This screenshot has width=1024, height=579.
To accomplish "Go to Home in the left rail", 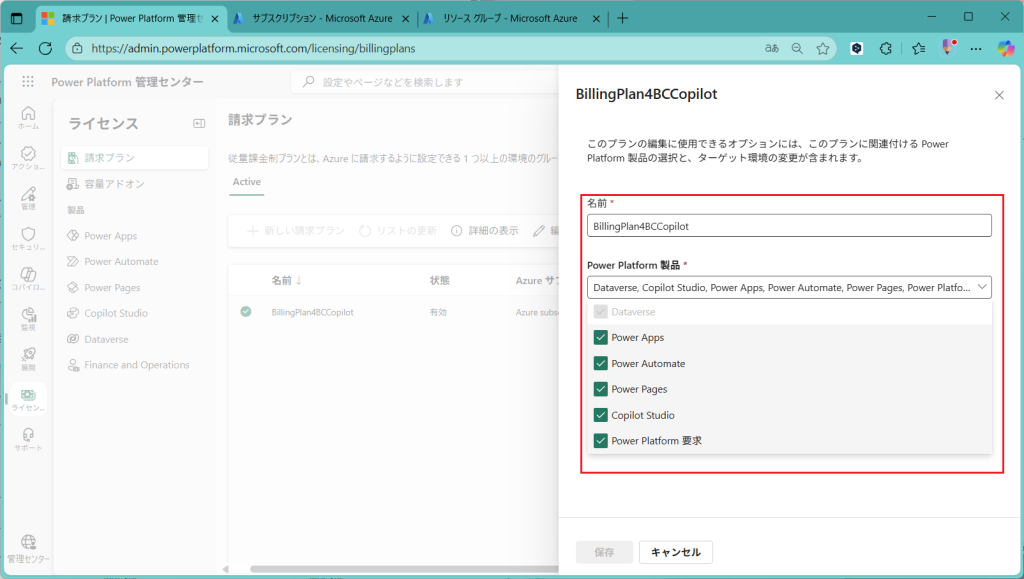I will coord(28,117).
